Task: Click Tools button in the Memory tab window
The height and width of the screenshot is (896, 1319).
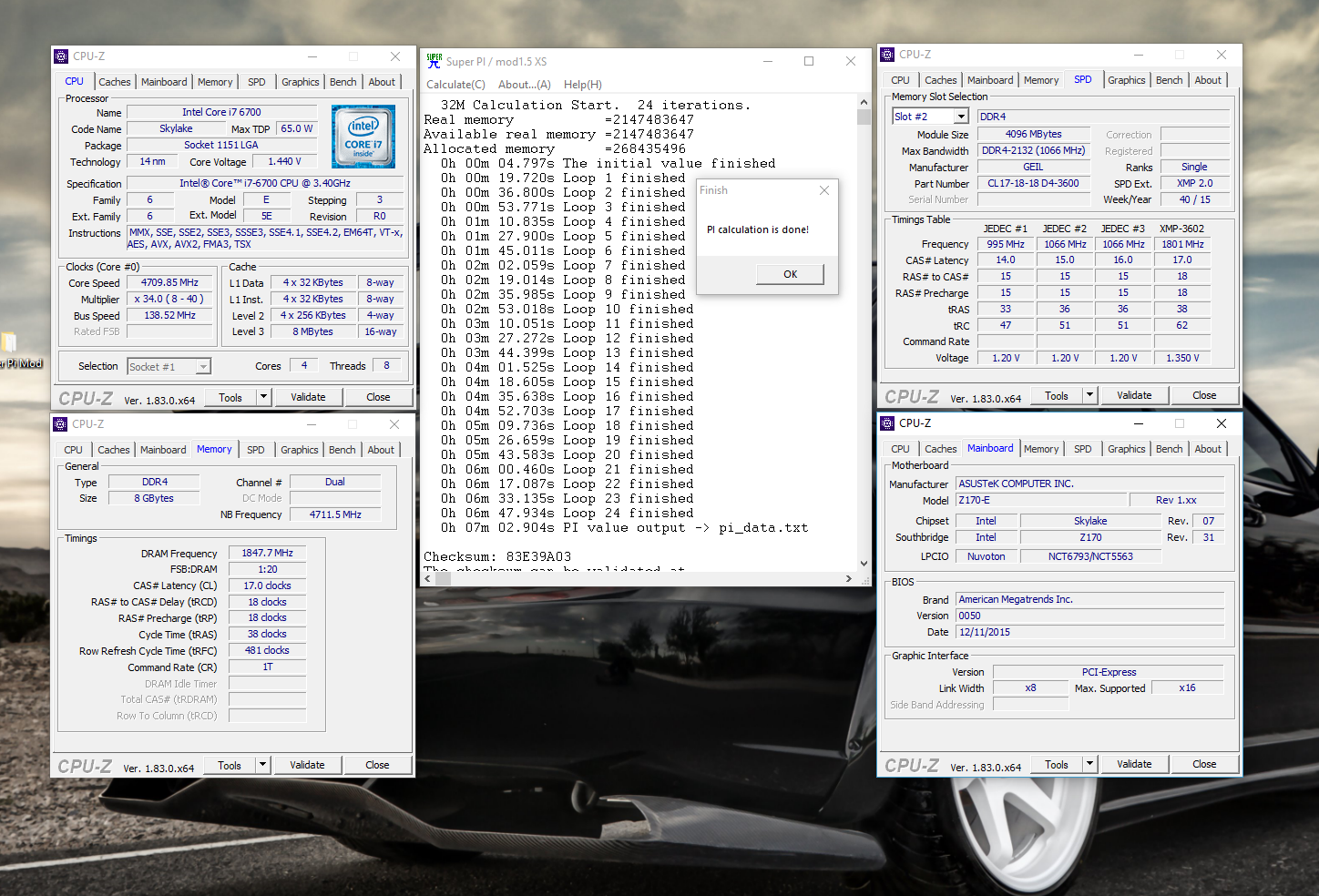Action: 230,765
